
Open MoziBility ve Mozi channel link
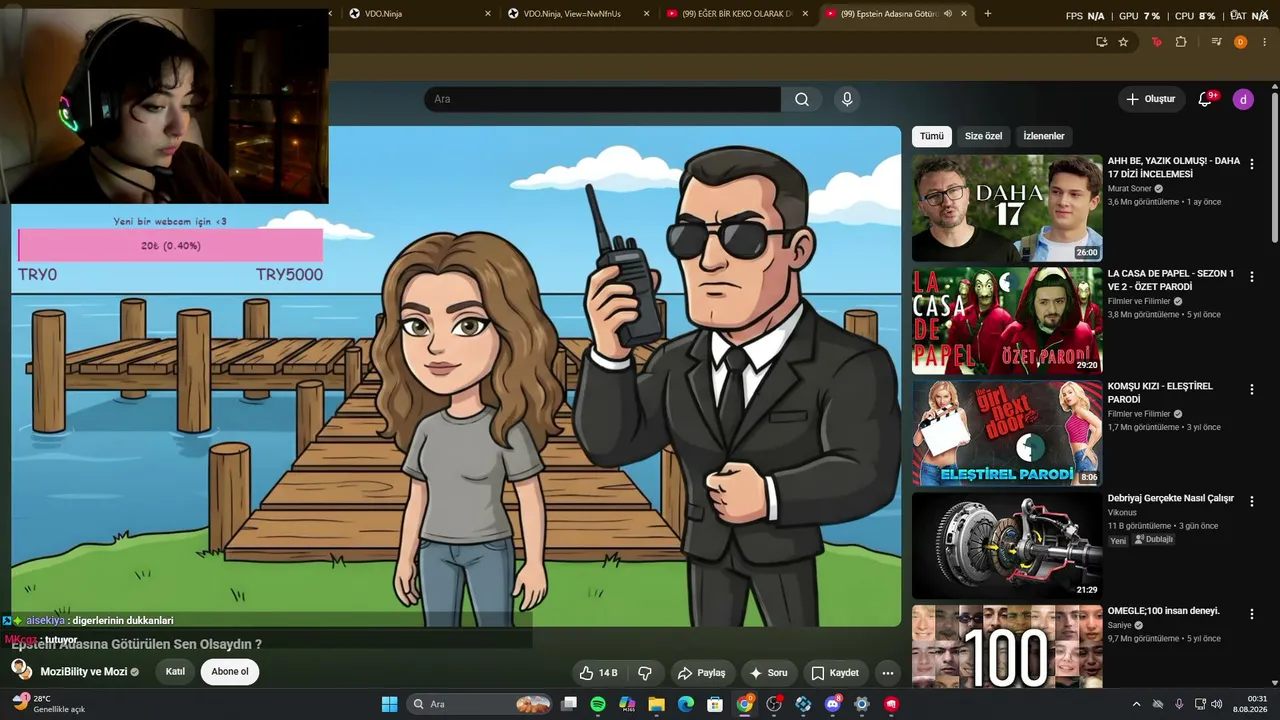point(84,672)
